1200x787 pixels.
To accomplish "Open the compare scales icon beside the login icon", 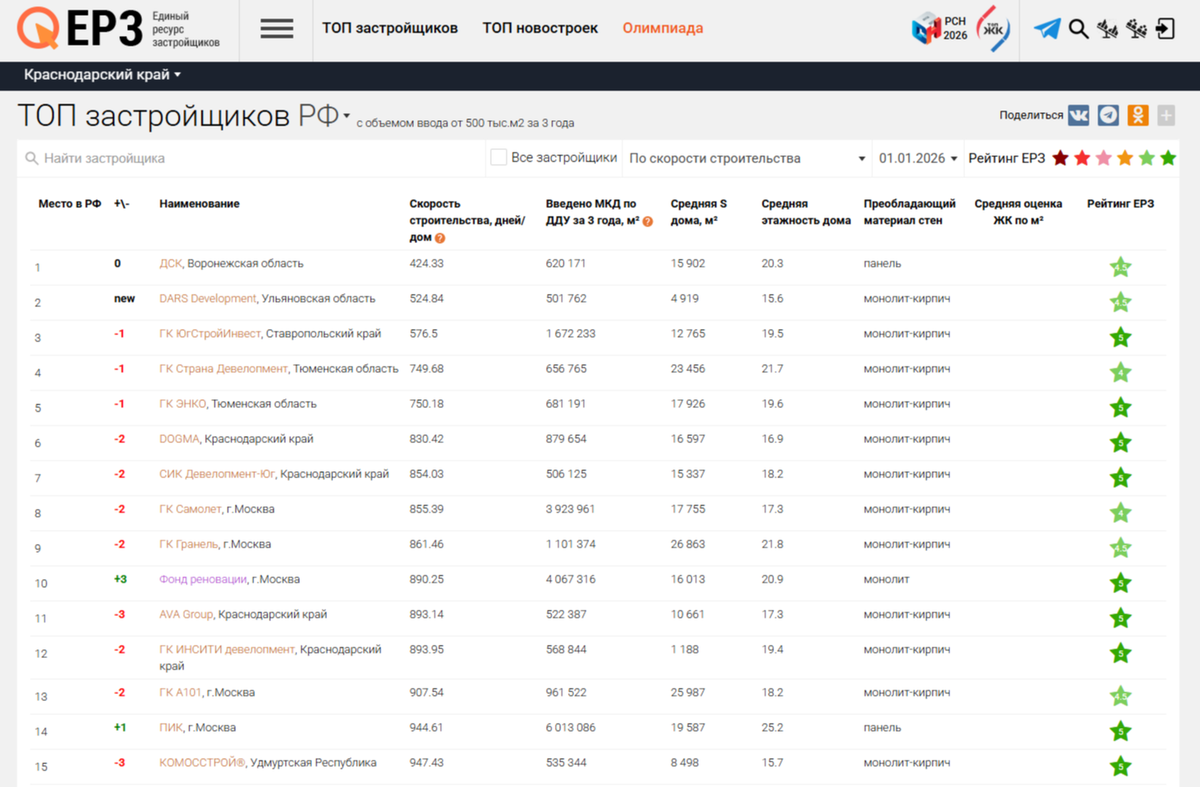I will pos(1136,29).
